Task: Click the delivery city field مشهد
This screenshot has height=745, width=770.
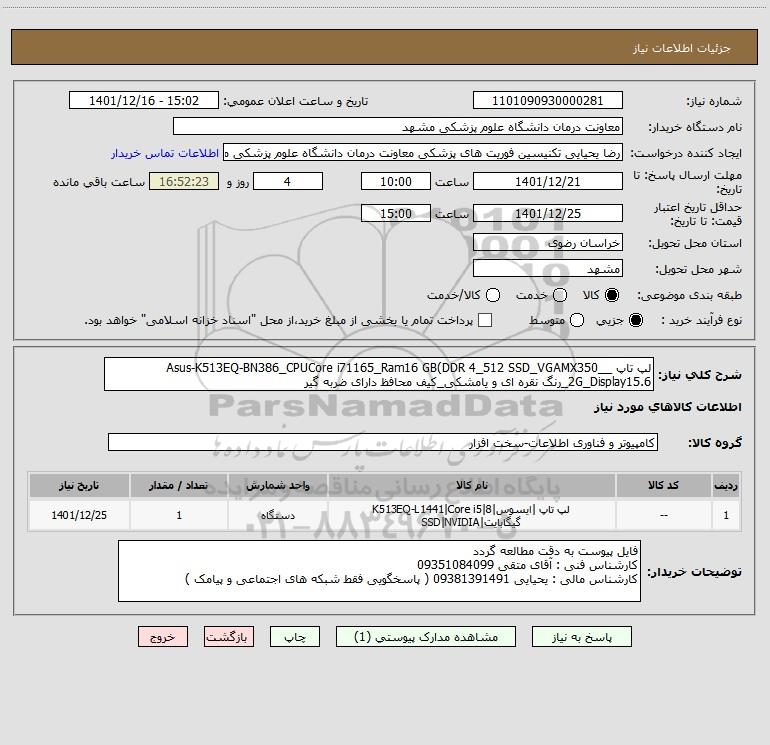Action: pos(548,269)
